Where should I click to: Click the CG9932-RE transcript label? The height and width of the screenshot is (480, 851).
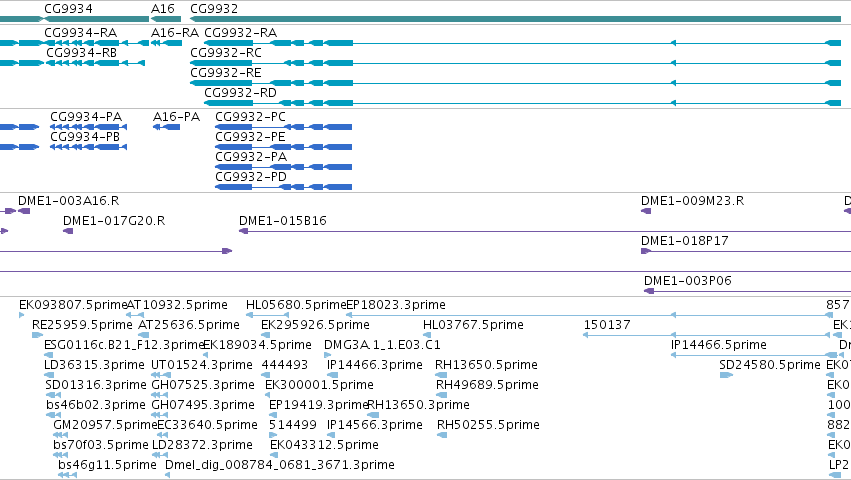tap(226, 73)
